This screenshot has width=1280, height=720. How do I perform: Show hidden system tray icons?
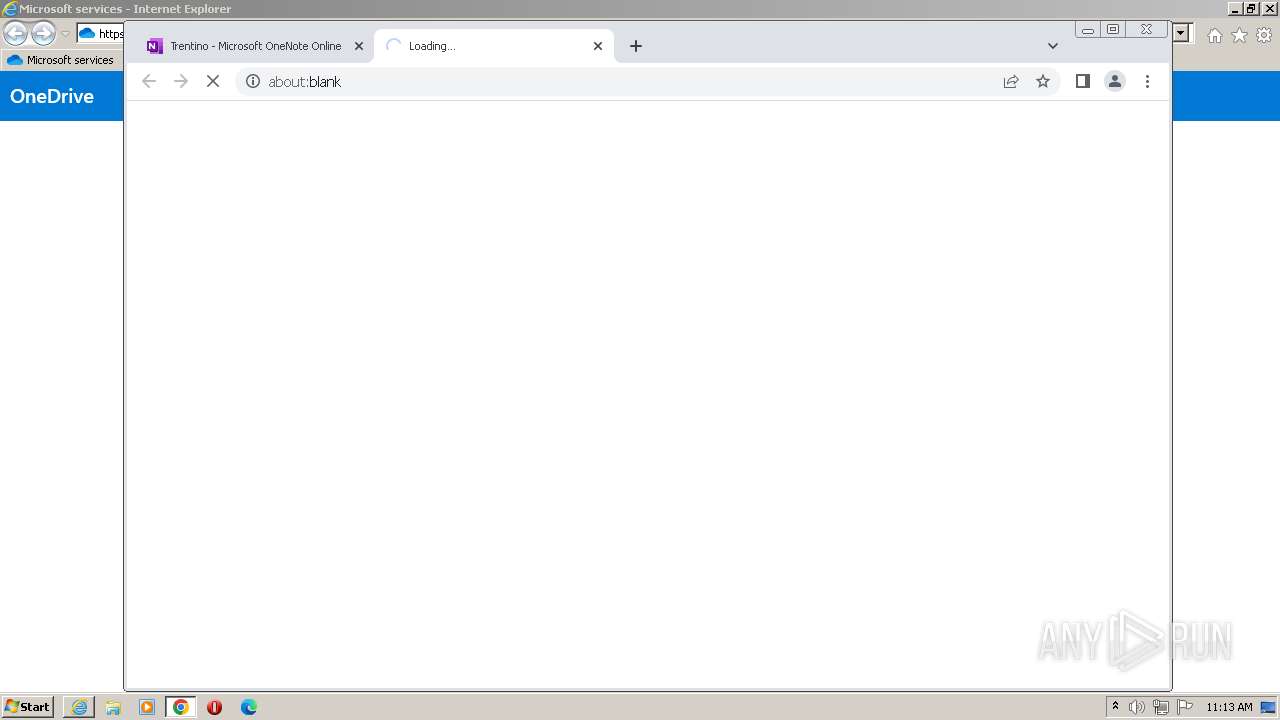(x=1115, y=707)
